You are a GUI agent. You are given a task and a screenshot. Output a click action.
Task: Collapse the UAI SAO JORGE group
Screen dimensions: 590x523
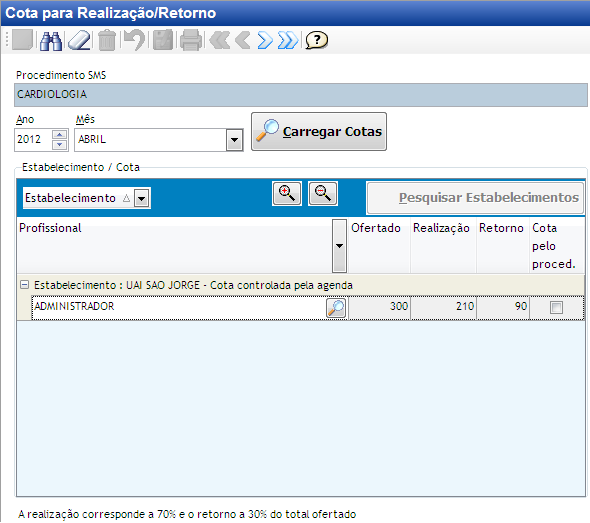pos(24,284)
